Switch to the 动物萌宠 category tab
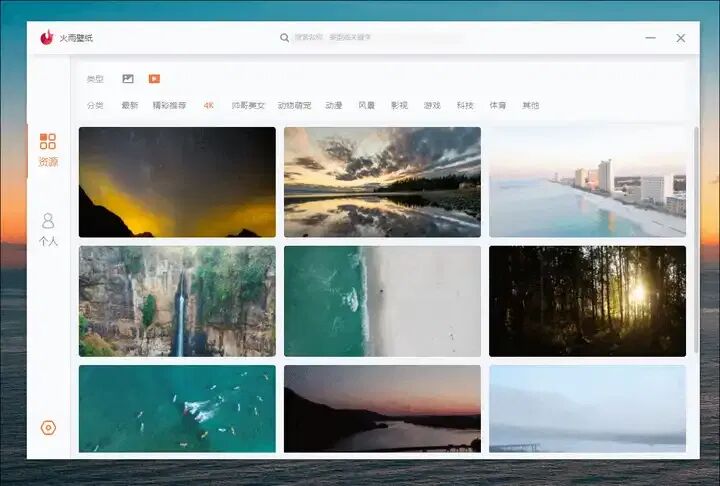 294,105
